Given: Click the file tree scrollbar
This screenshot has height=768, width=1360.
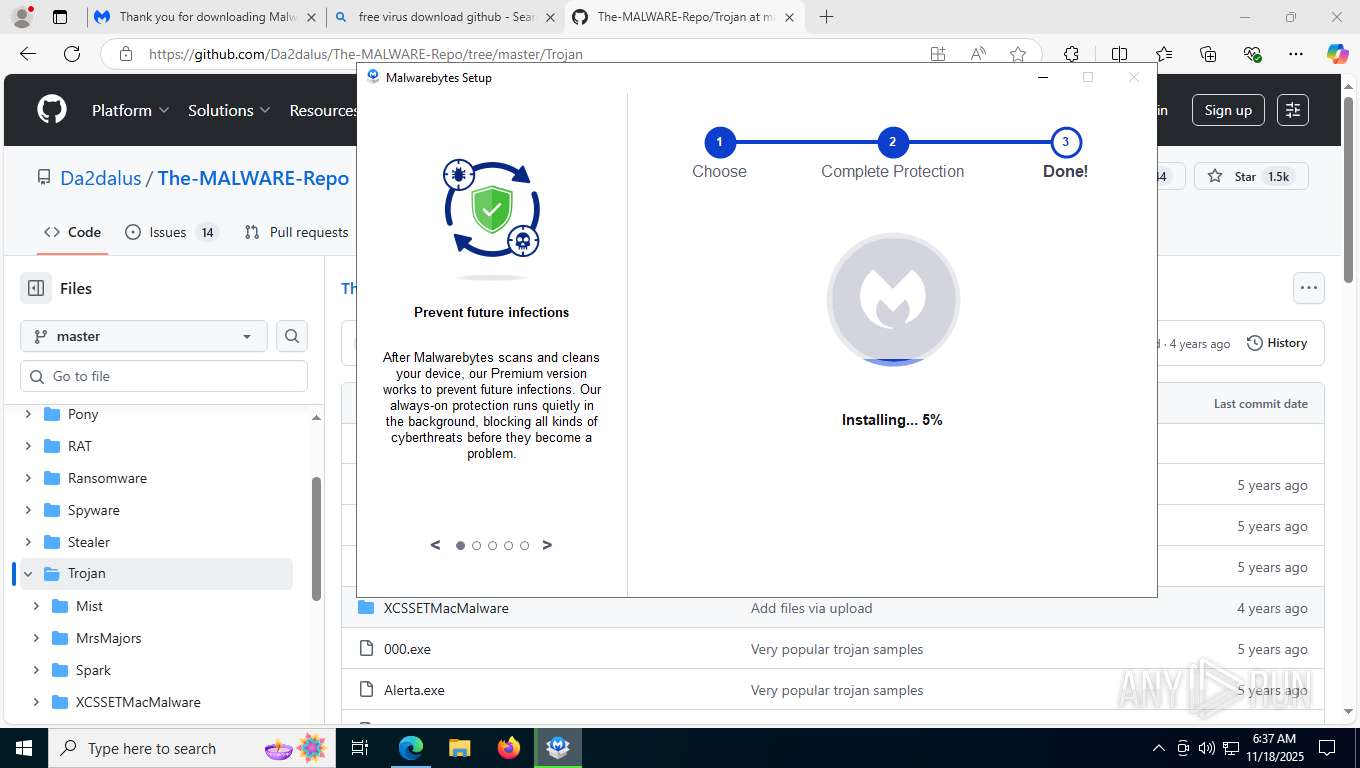Looking at the screenshot, I should tap(317, 538).
